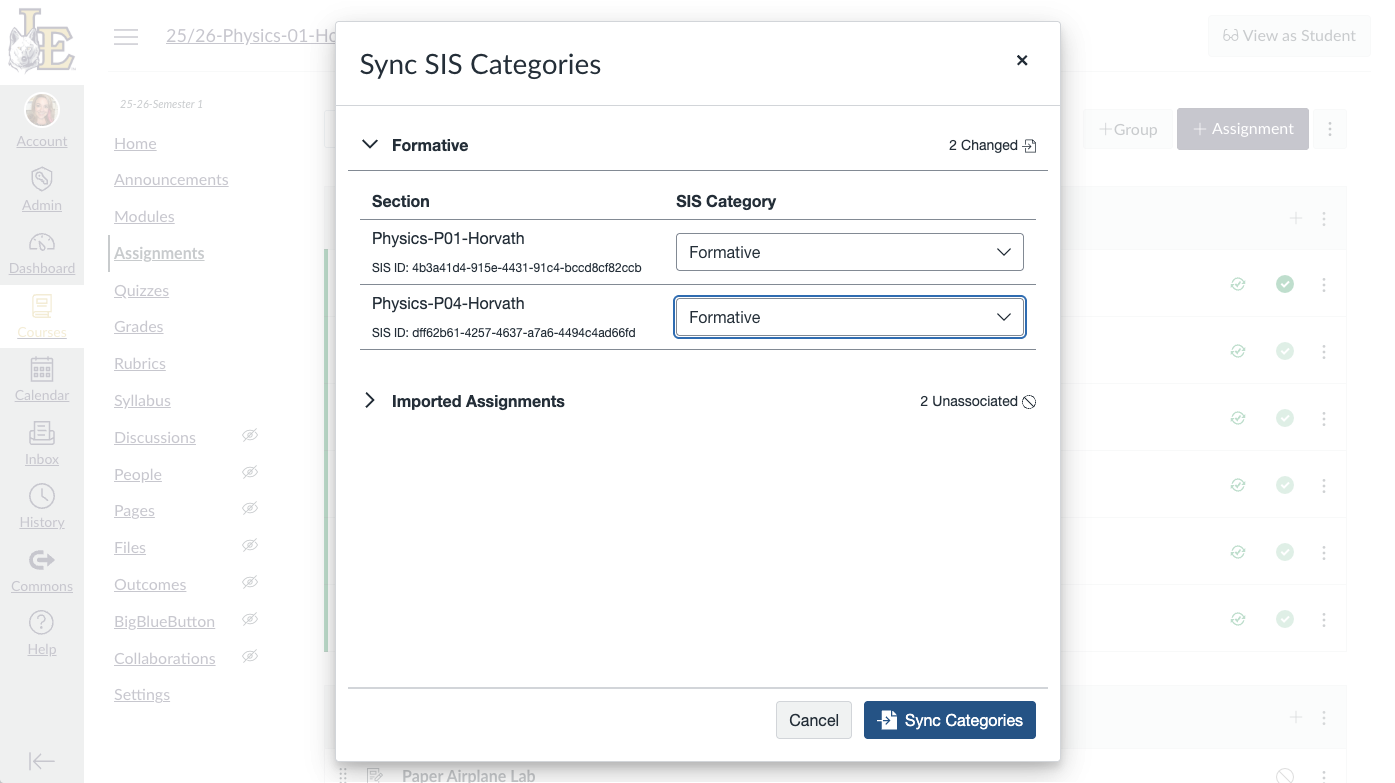1395x783 pixels.
Task: Open Syllabus in course navigation
Action: [x=142, y=400]
